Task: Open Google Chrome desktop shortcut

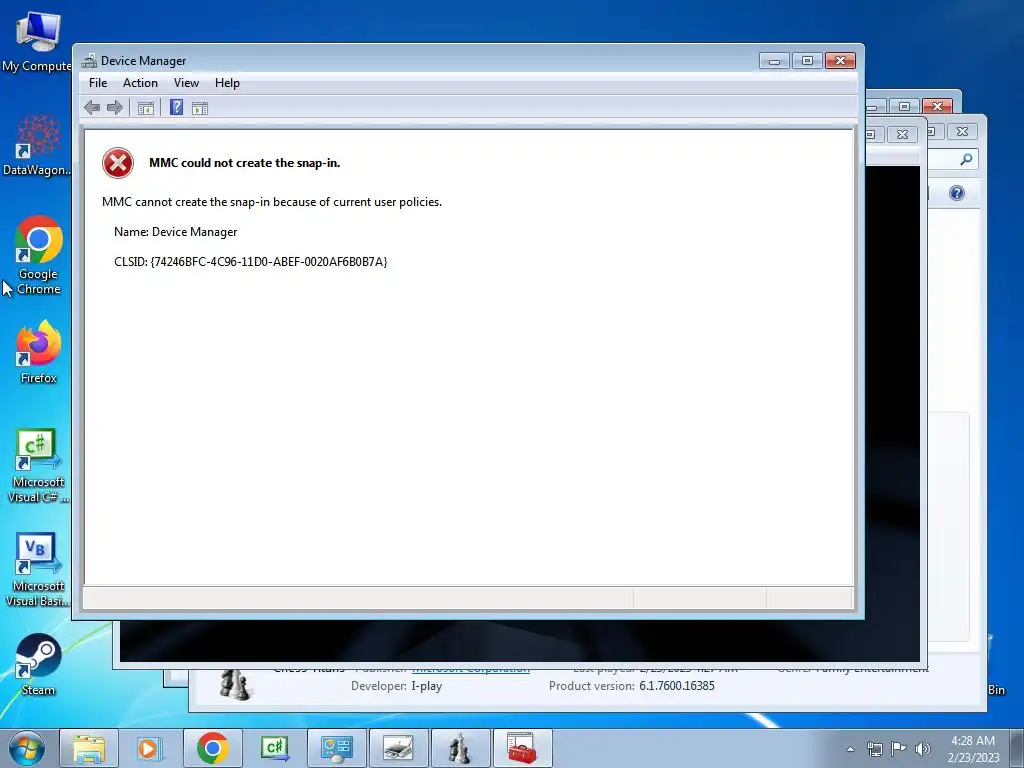Action: (x=39, y=255)
